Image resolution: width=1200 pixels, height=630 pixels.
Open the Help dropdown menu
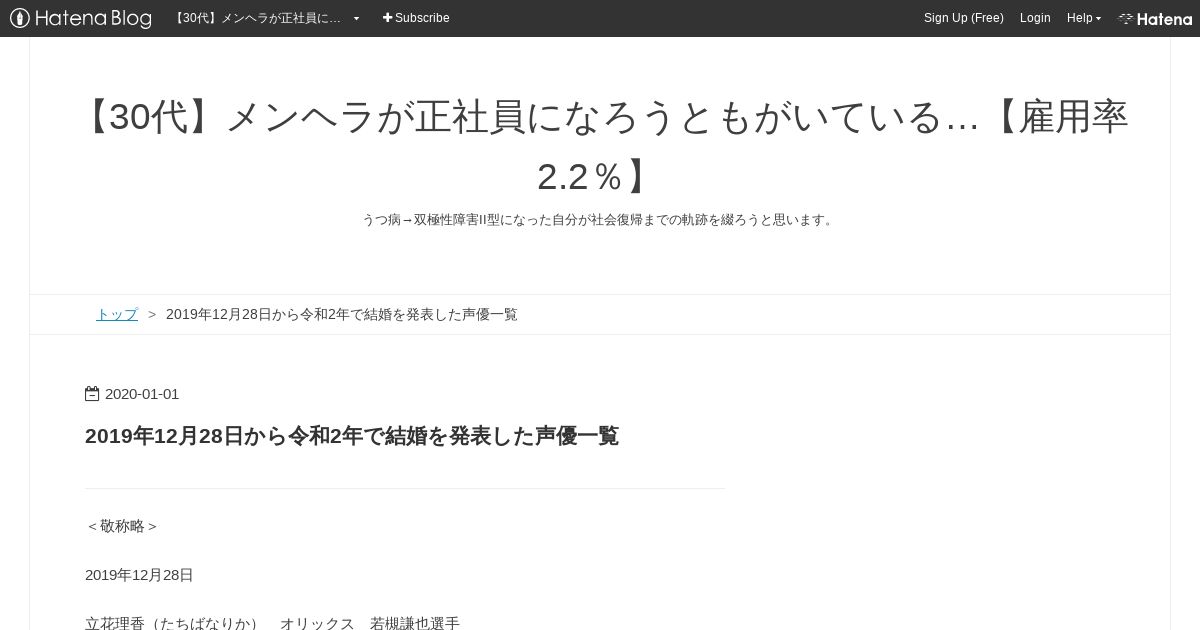1084,18
